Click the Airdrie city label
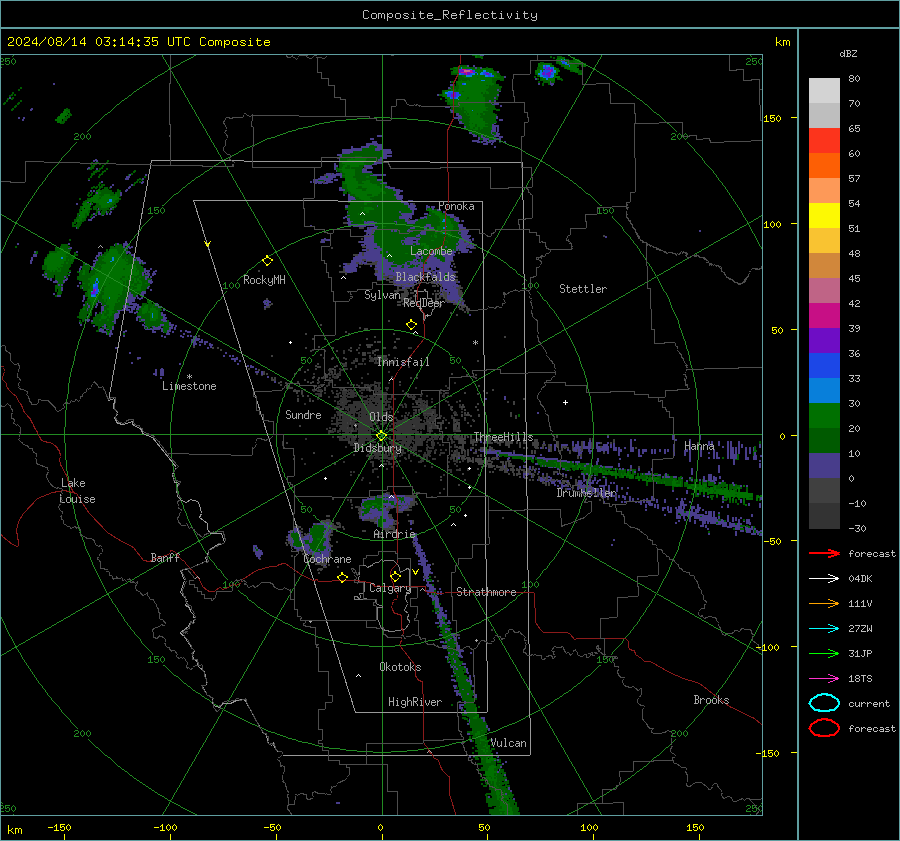The width and height of the screenshot is (900, 841). (x=394, y=534)
